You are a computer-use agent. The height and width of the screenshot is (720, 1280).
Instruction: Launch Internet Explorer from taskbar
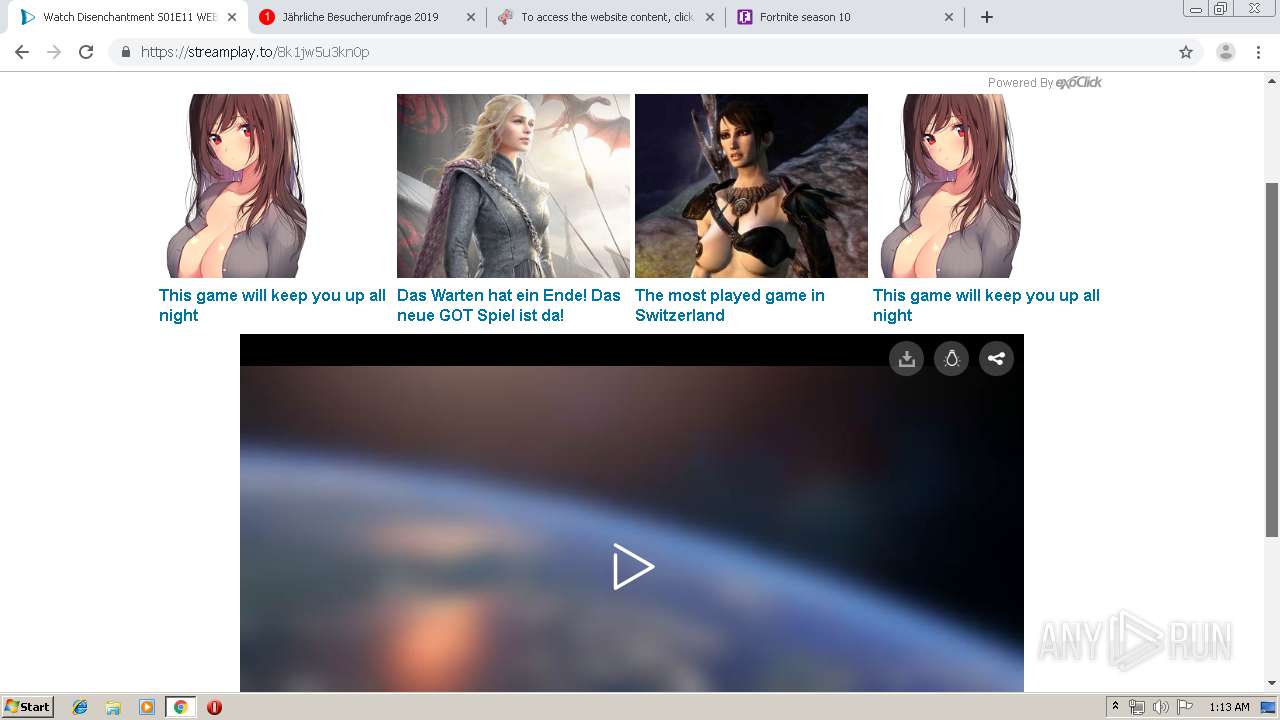pos(80,707)
